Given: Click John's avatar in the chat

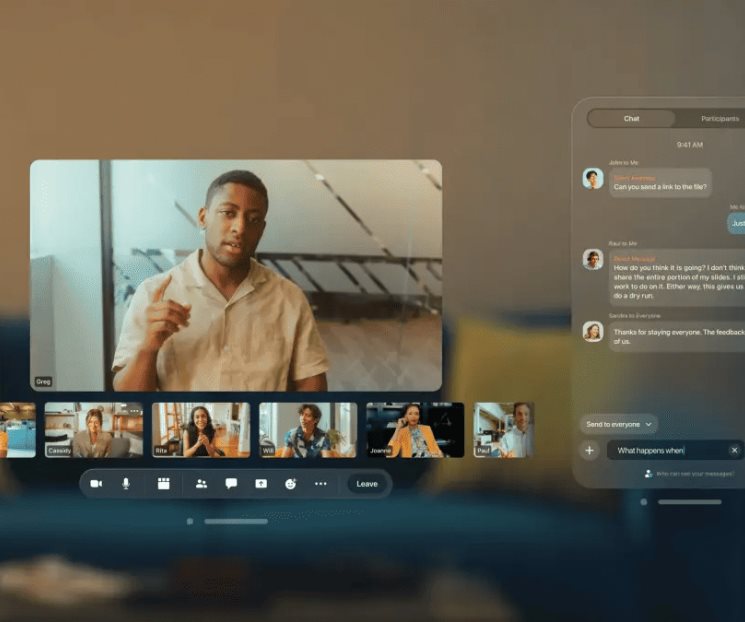Looking at the screenshot, I should (593, 179).
